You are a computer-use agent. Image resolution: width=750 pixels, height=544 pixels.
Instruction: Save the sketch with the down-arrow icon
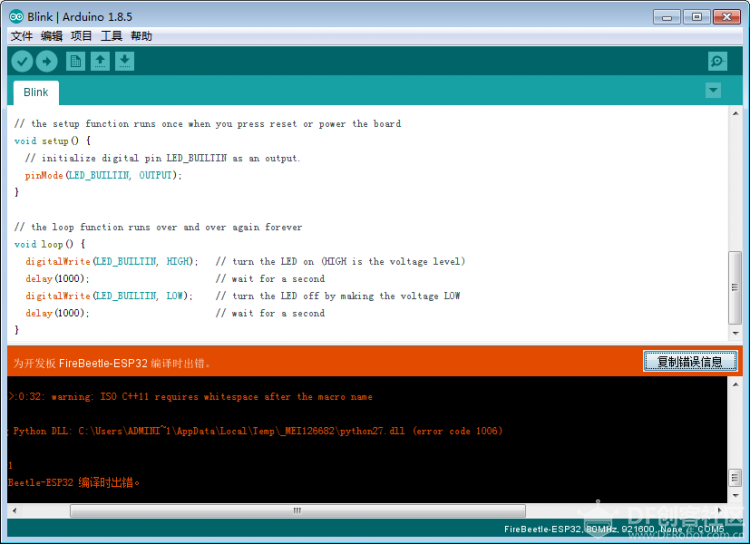124,61
